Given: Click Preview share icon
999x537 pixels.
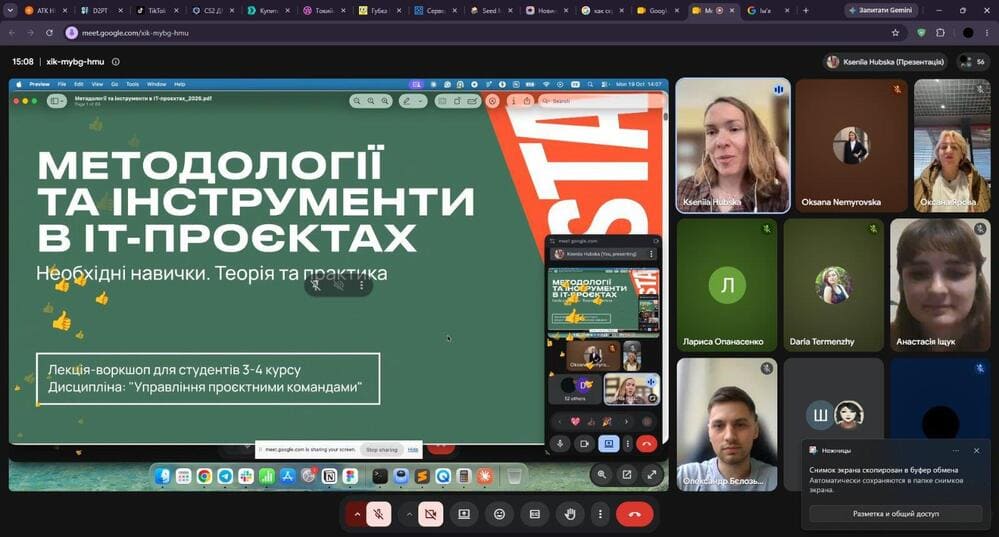Looking at the screenshot, I should click(527, 101).
